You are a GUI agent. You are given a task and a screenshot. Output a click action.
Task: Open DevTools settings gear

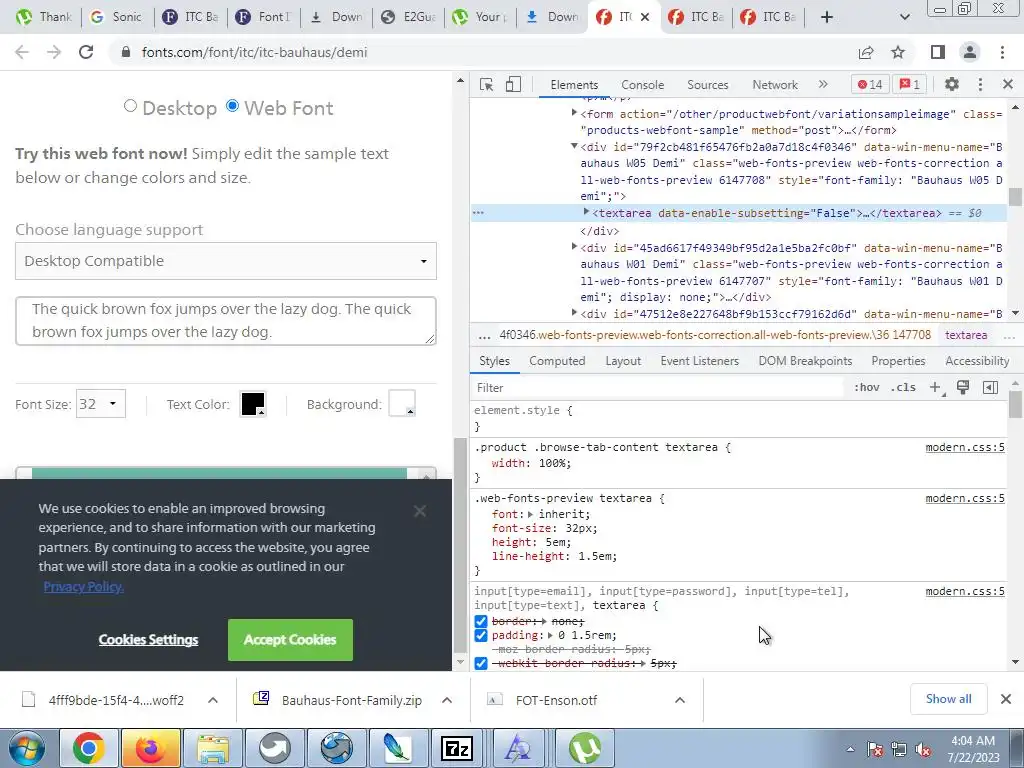pos(952,84)
